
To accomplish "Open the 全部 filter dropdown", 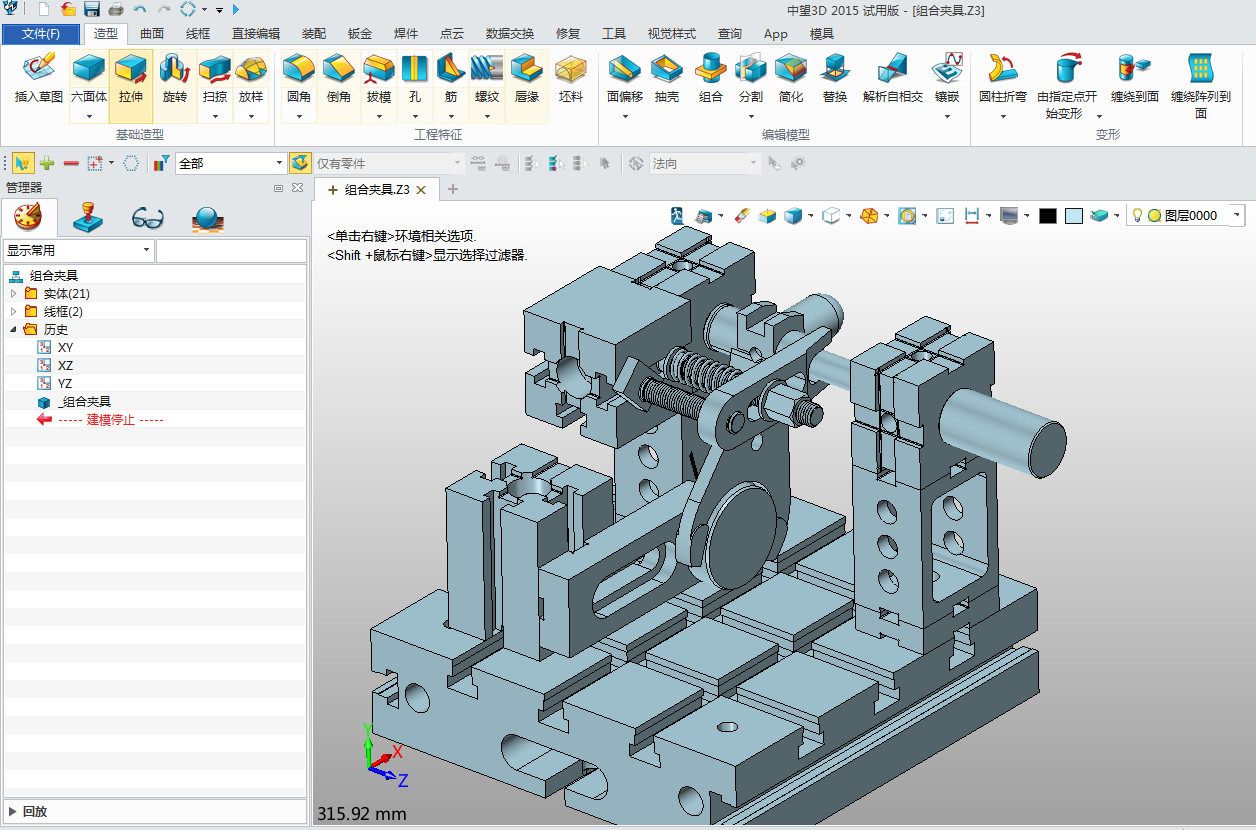I will click(x=279, y=163).
